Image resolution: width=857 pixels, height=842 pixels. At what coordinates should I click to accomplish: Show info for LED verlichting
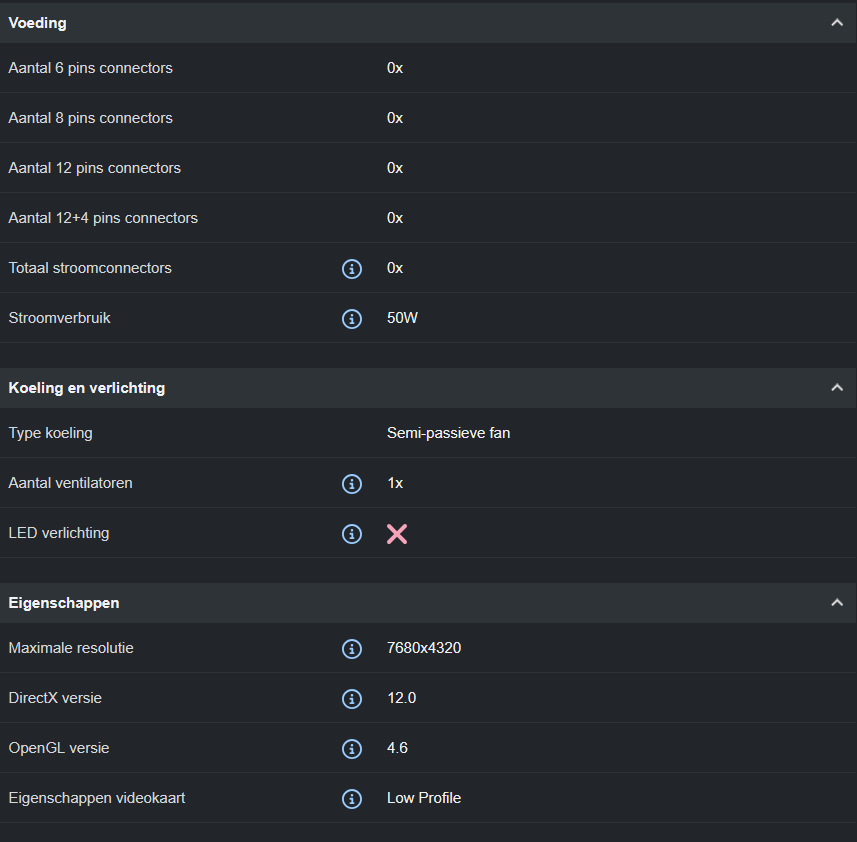(x=352, y=533)
